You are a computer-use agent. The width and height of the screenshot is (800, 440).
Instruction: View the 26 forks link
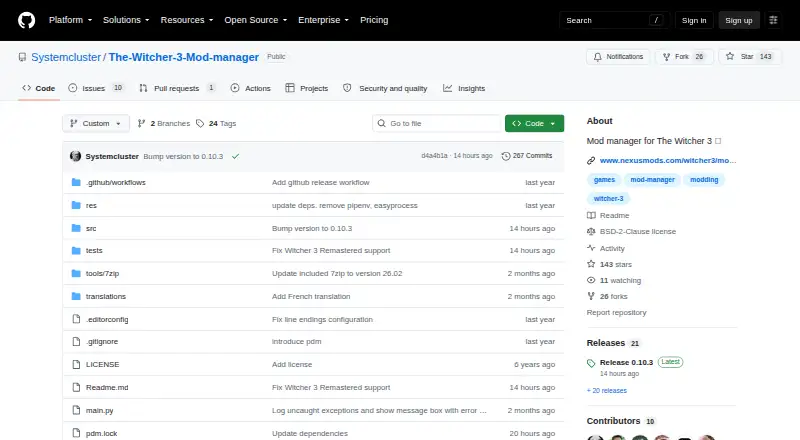(x=608, y=296)
